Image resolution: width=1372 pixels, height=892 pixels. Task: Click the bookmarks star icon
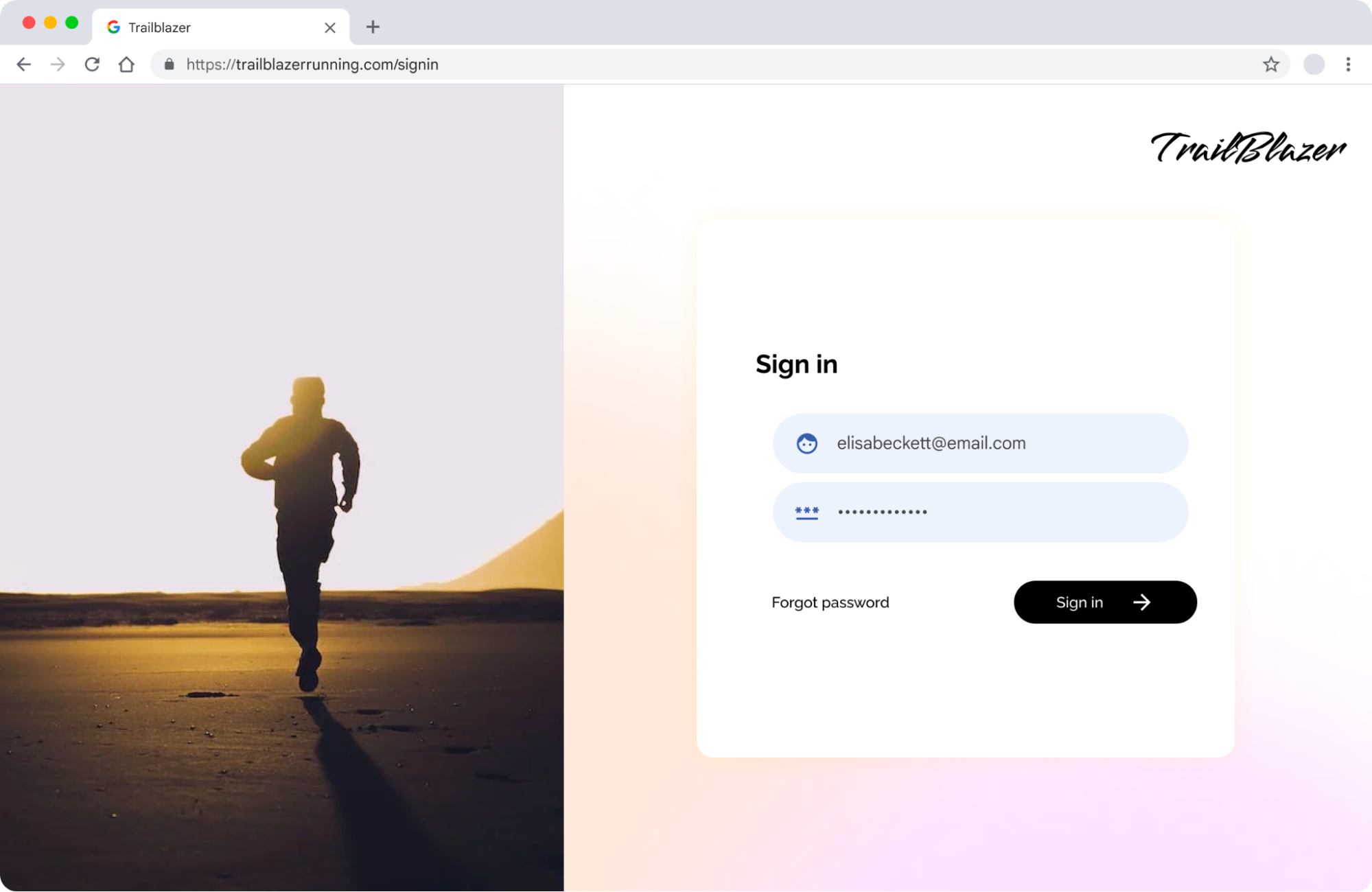click(1271, 64)
